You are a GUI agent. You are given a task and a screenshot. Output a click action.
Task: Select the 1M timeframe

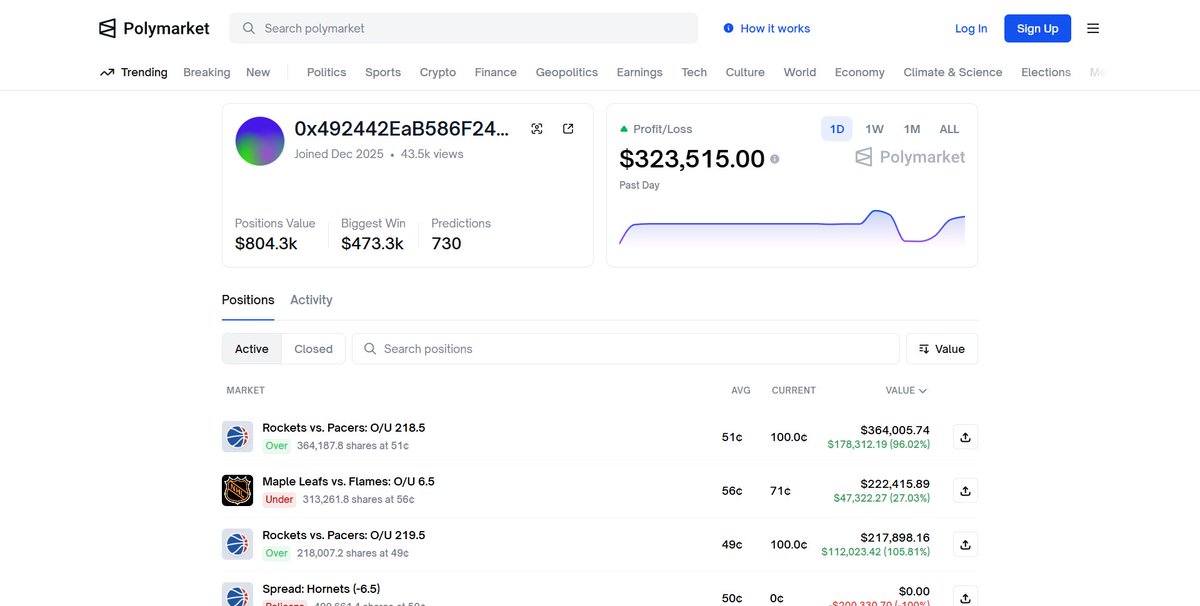tap(912, 129)
